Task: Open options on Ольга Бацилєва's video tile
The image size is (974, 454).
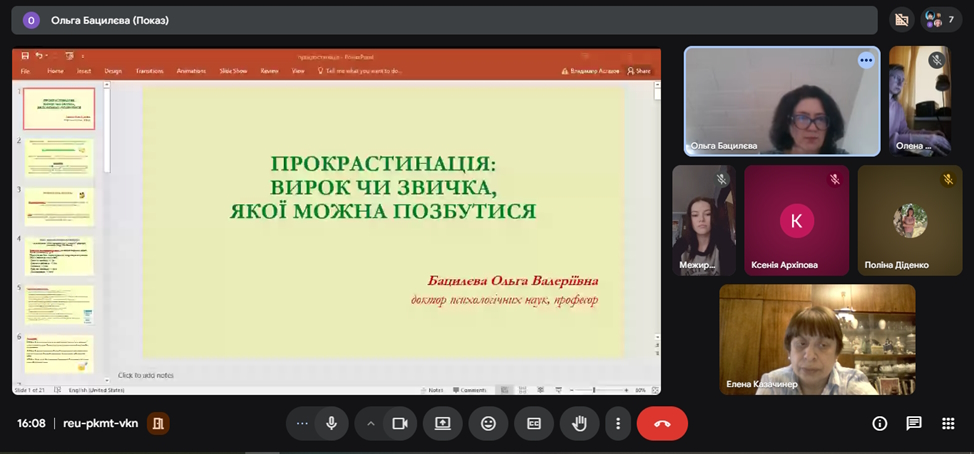Action: [x=866, y=60]
